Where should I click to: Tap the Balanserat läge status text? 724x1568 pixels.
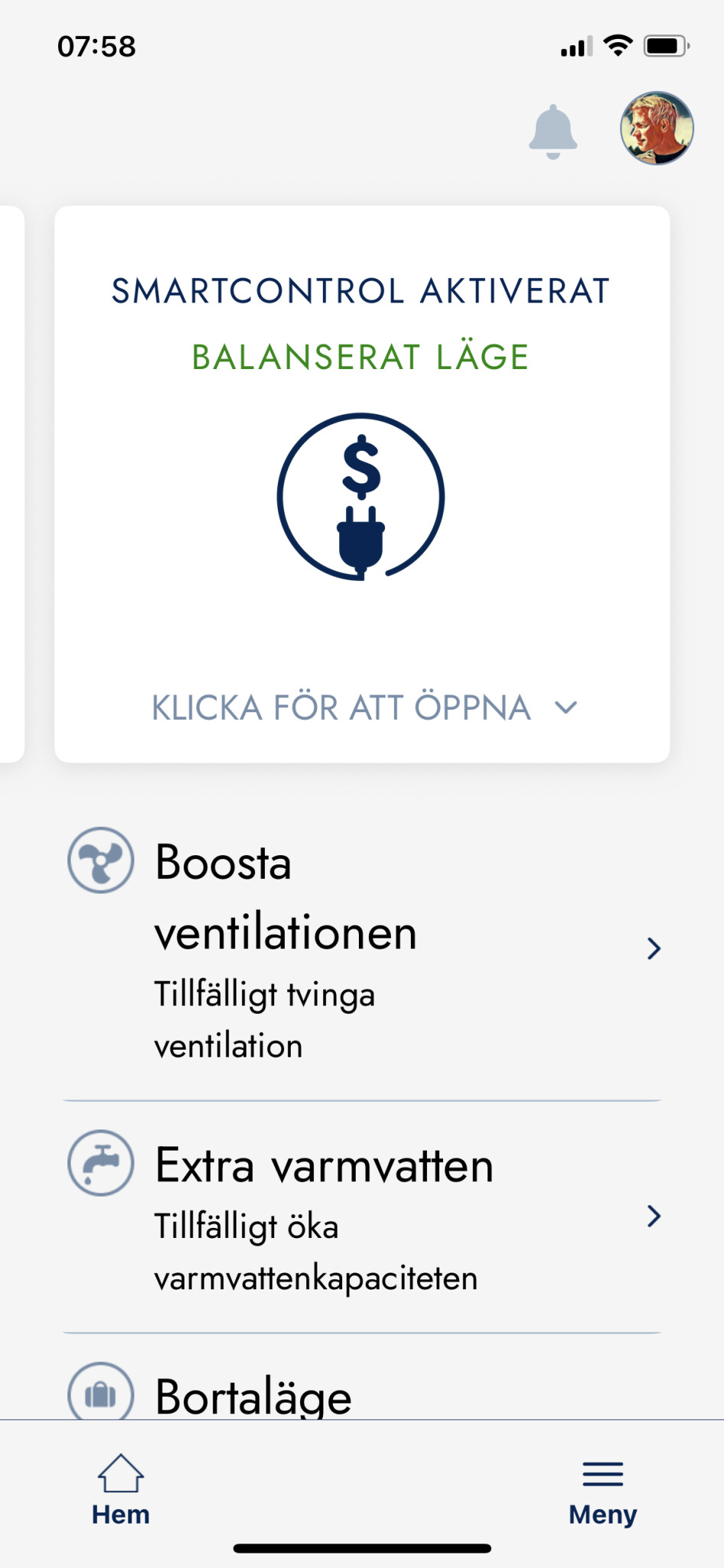[360, 357]
